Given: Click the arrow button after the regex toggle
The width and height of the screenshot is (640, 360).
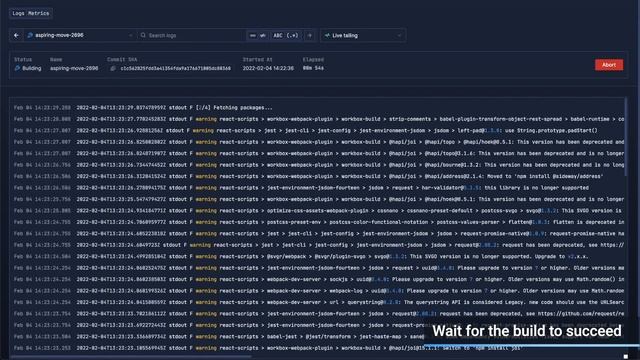Looking at the screenshot, I should pos(310,36).
